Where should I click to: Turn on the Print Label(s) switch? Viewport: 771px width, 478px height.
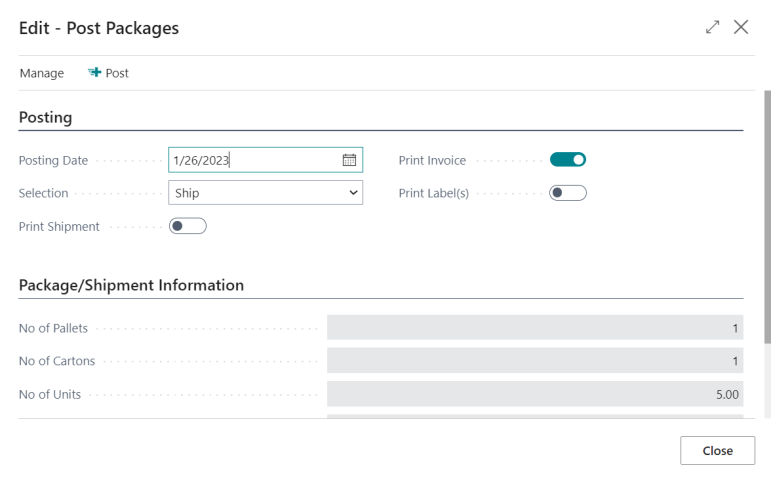[567, 193]
